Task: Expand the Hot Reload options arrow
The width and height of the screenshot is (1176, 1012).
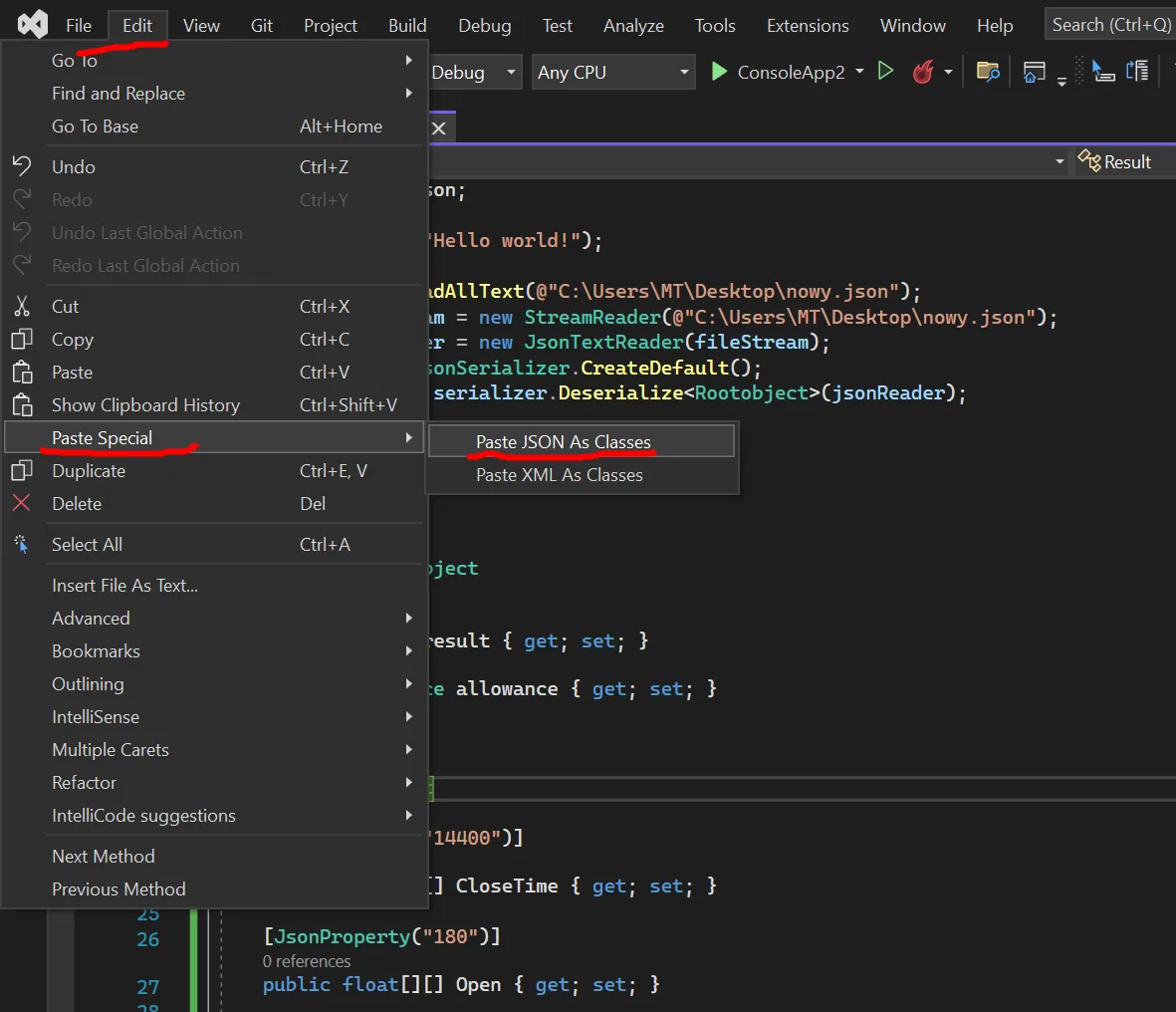Action: (948, 73)
